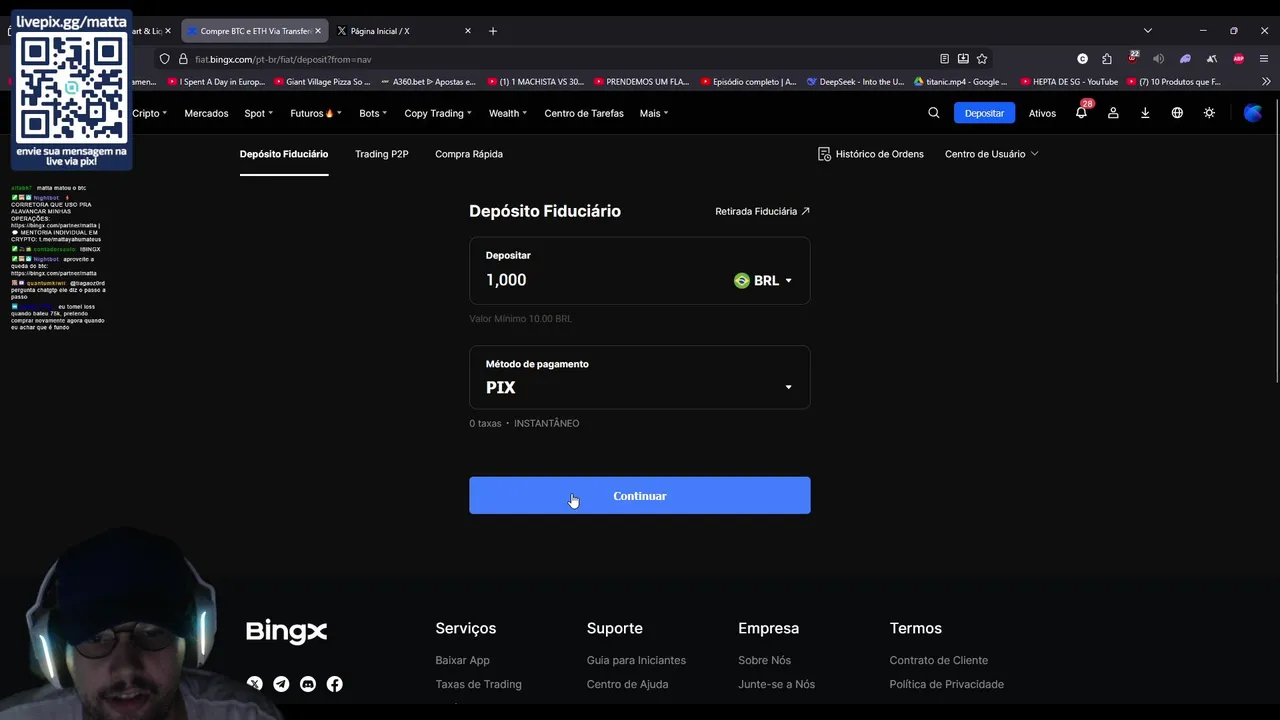1280x720 pixels.
Task: Expand the Centro de Usuário dropdown
Action: (x=991, y=154)
